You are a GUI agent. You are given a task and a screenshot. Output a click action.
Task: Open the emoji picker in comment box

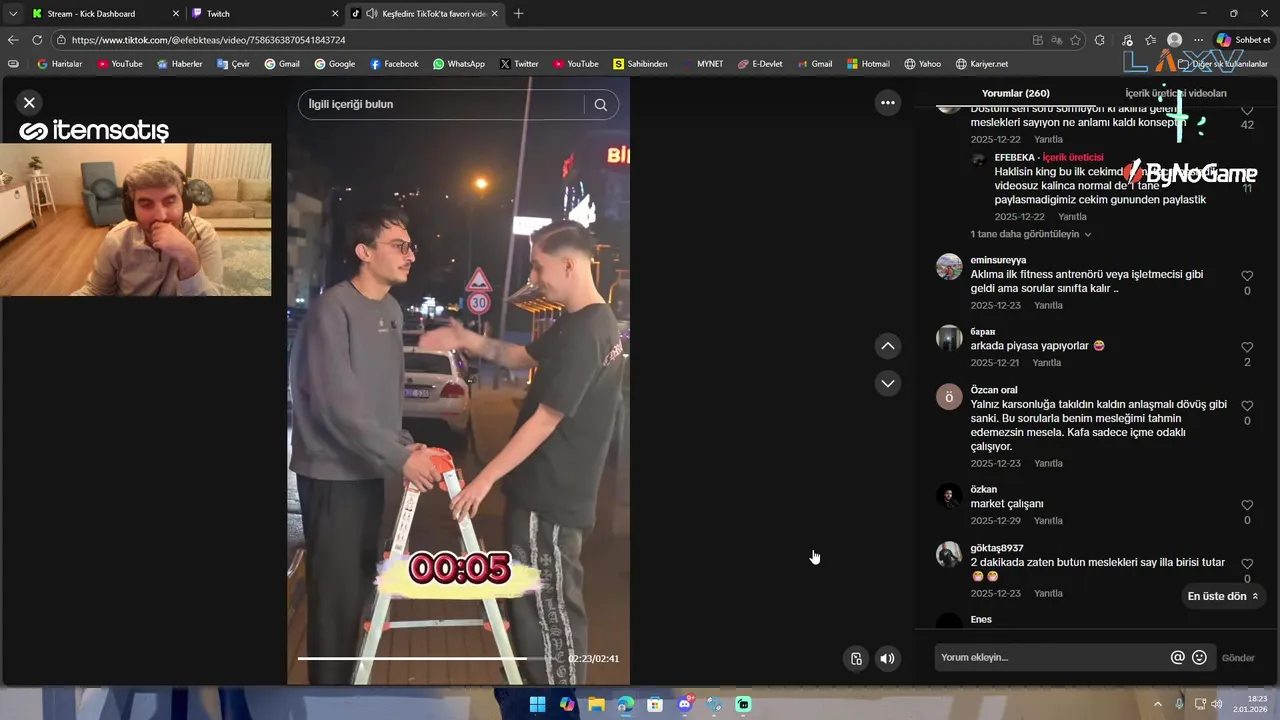click(x=1199, y=657)
